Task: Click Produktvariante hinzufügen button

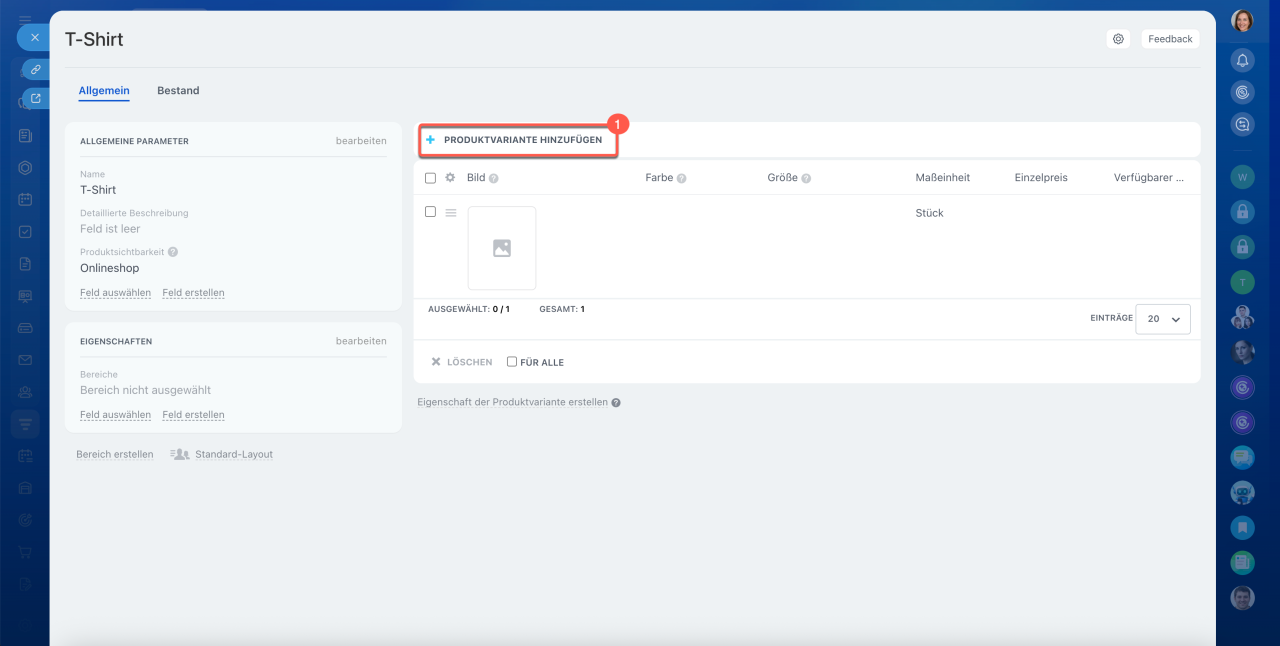Action: click(x=518, y=140)
